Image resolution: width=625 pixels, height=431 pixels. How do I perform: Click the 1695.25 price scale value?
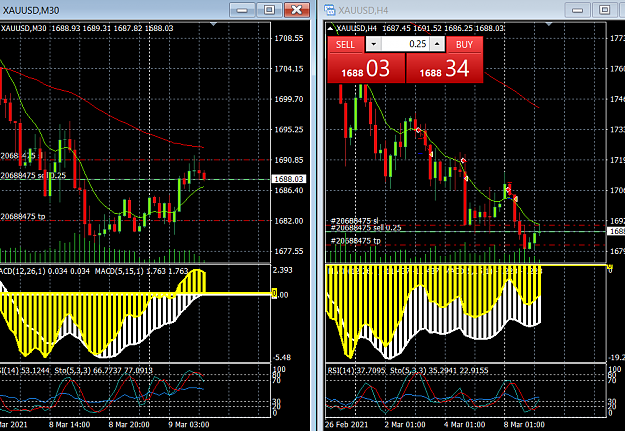(289, 130)
